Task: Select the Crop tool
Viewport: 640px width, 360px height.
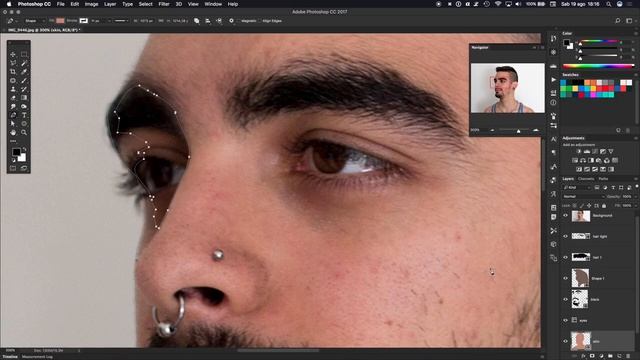Action: pyautogui.click(x=13, y=71)
